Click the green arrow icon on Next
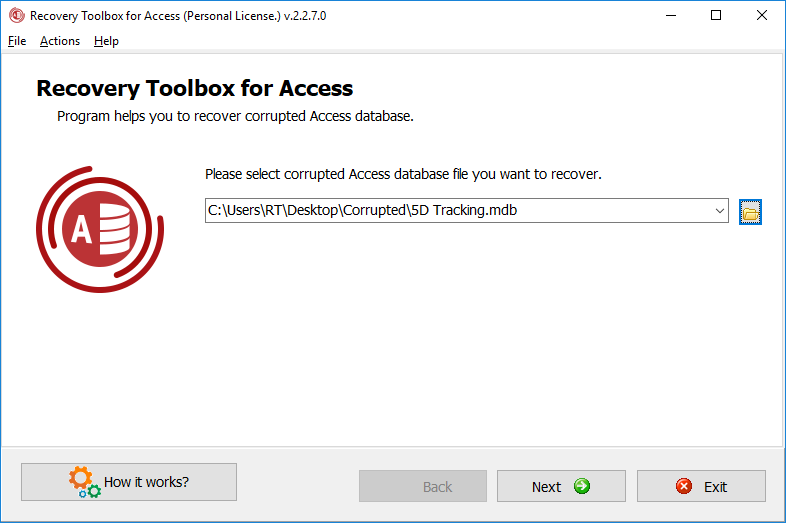The width and height of the screenshot is (786, 523). point(582,486)
